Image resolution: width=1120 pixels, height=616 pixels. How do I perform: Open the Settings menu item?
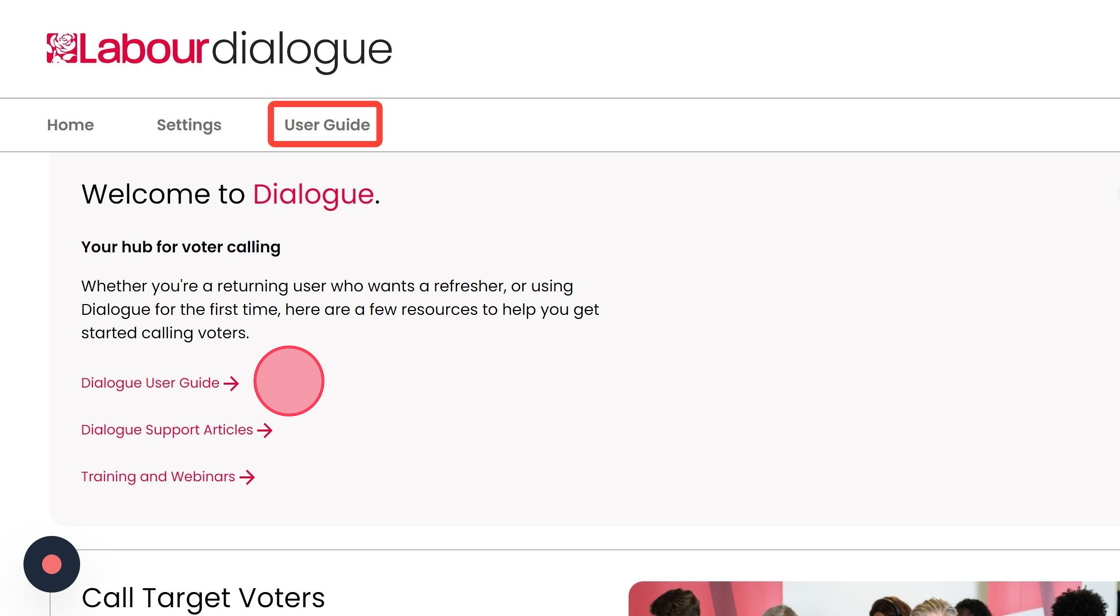pos(189,125)
